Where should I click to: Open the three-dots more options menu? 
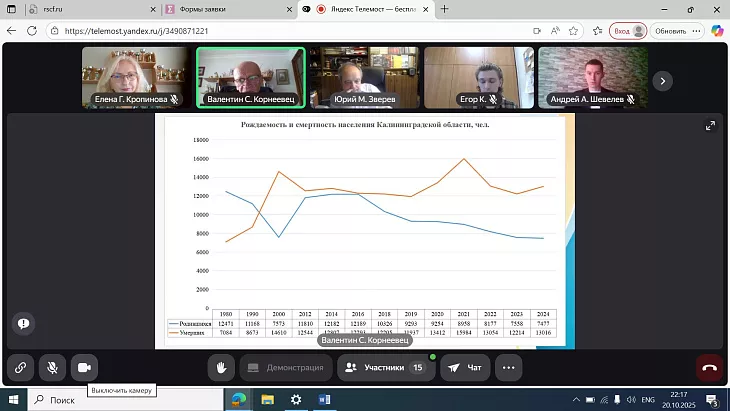click(509, 367)
